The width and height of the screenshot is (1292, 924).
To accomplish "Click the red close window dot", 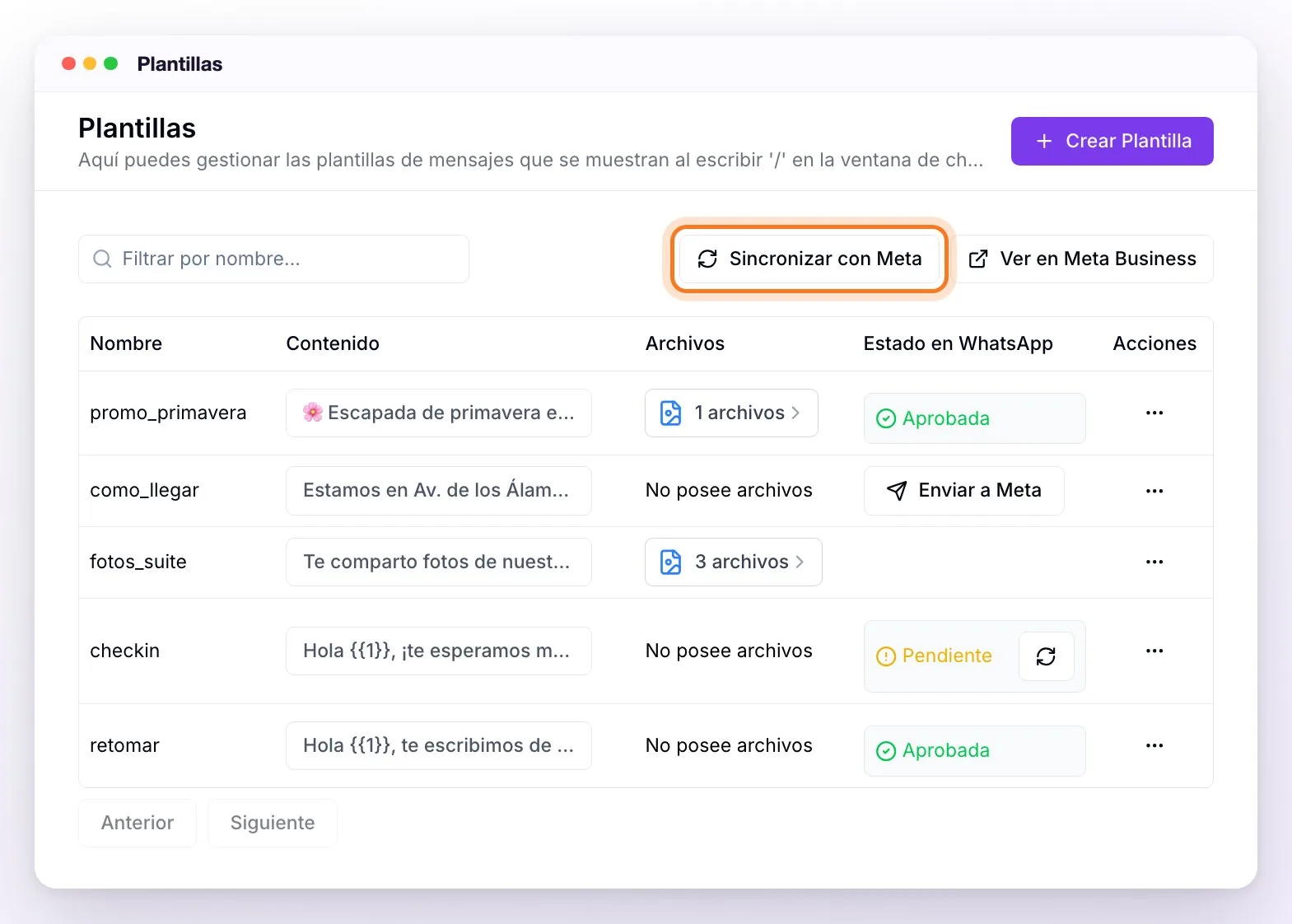I will pyautogui.click(x=69, y=63).
